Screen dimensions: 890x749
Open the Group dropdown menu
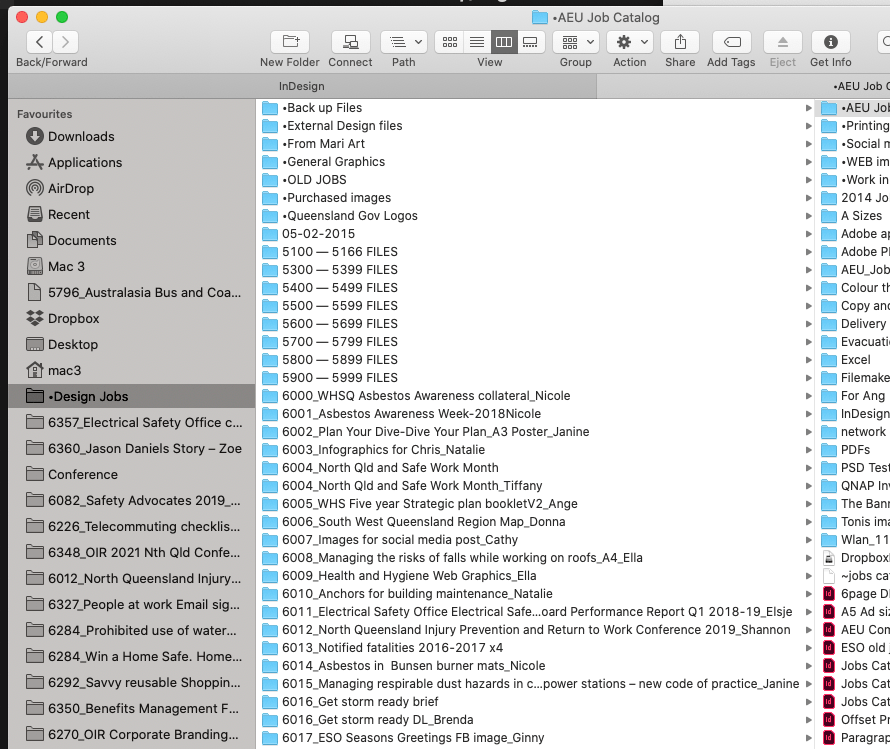point(575,42)
